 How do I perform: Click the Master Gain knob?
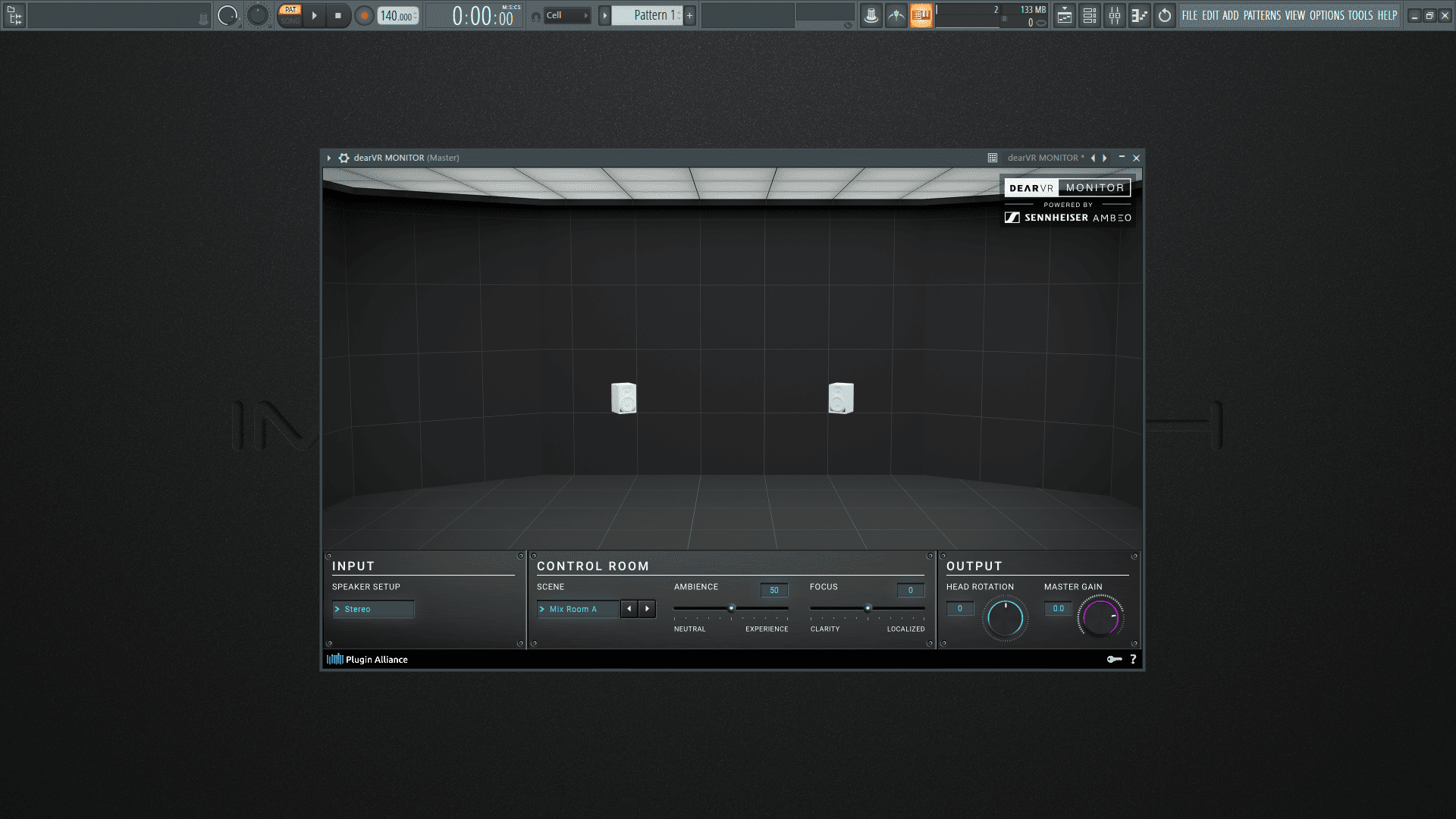(1101, 617)
